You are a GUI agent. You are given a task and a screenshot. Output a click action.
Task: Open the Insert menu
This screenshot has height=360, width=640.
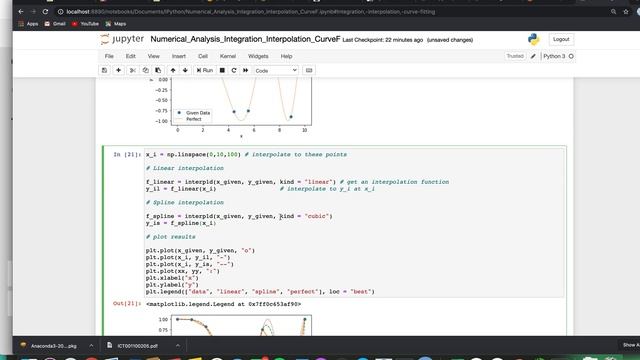pyautogui.click(x=179, y=56)
